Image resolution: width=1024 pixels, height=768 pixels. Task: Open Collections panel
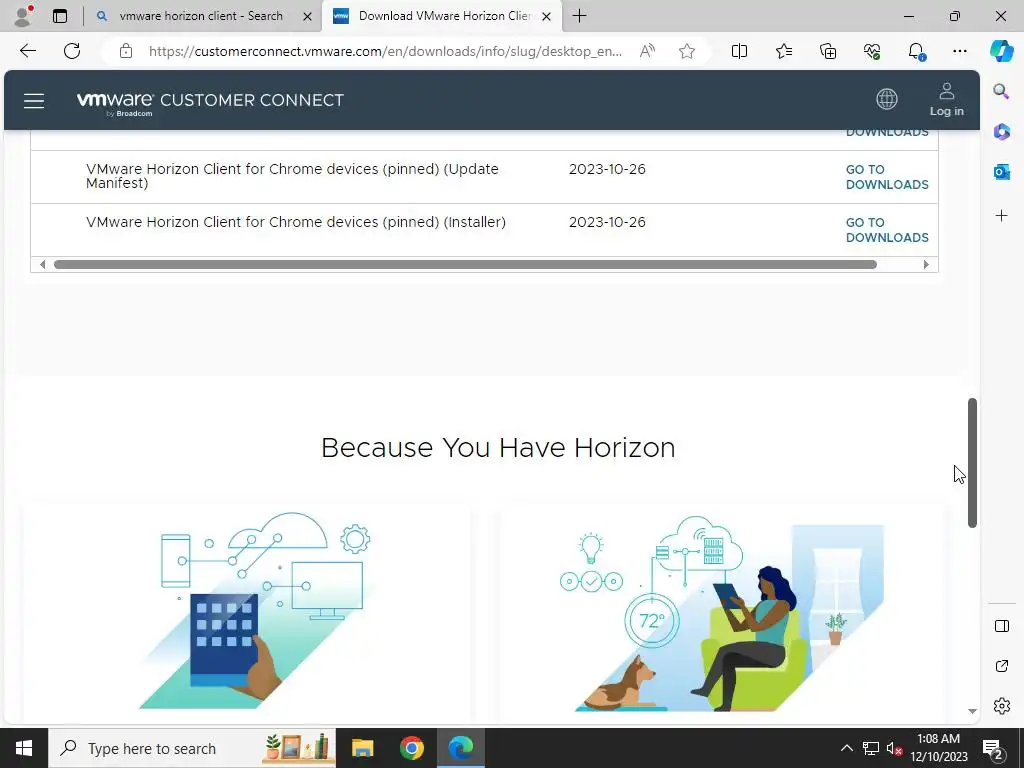coord(827,51)
